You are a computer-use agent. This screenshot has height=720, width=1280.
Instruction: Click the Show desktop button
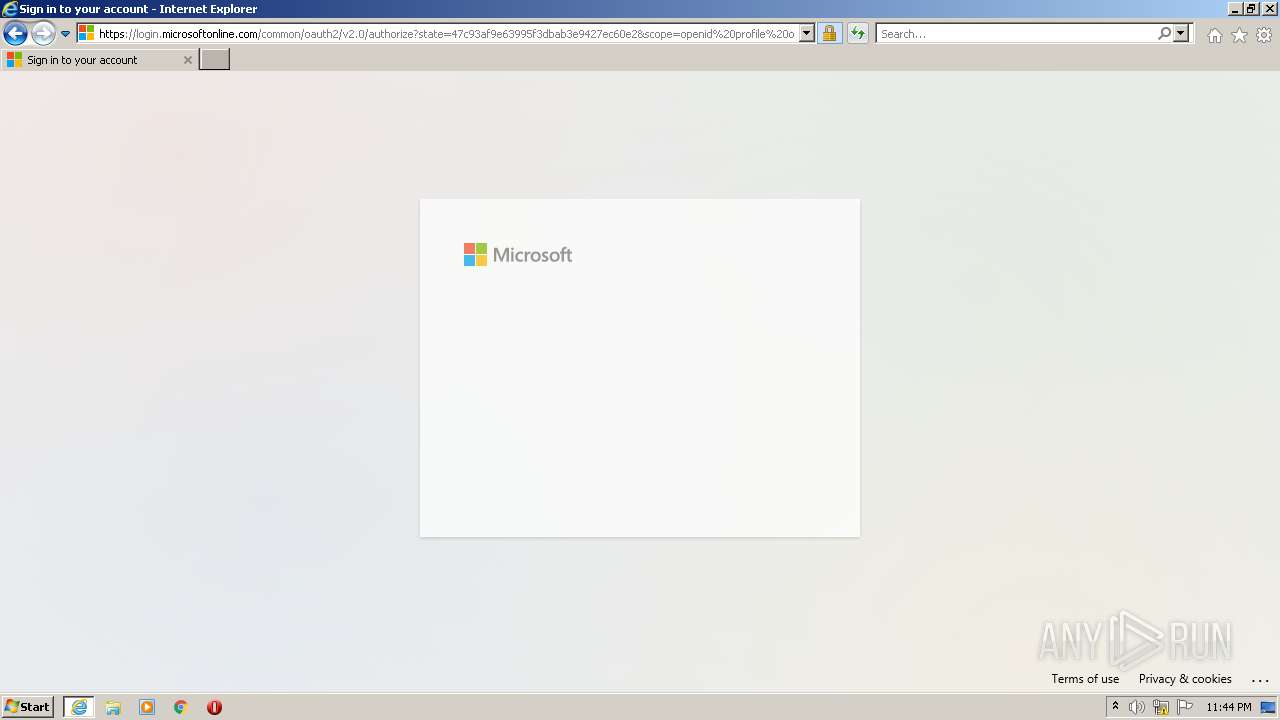pyautogui.click(x=1269, y=707)
